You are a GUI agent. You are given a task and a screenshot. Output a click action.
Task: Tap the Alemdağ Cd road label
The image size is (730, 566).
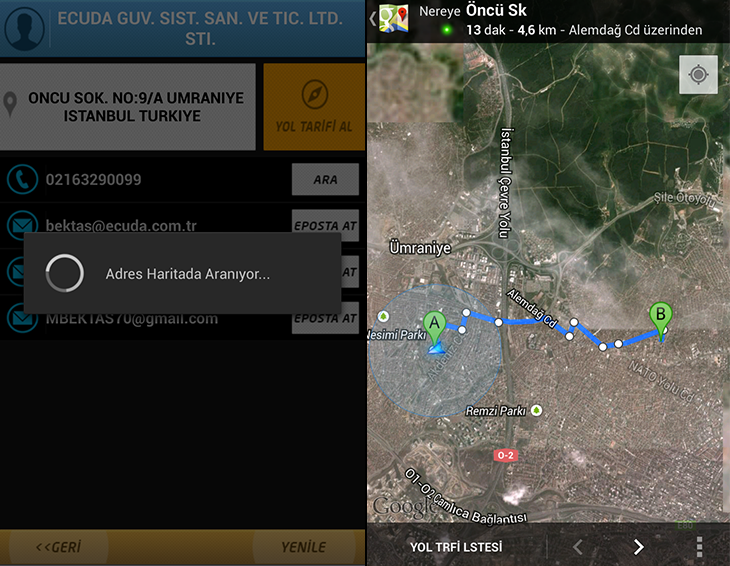(x=532, y=308)
